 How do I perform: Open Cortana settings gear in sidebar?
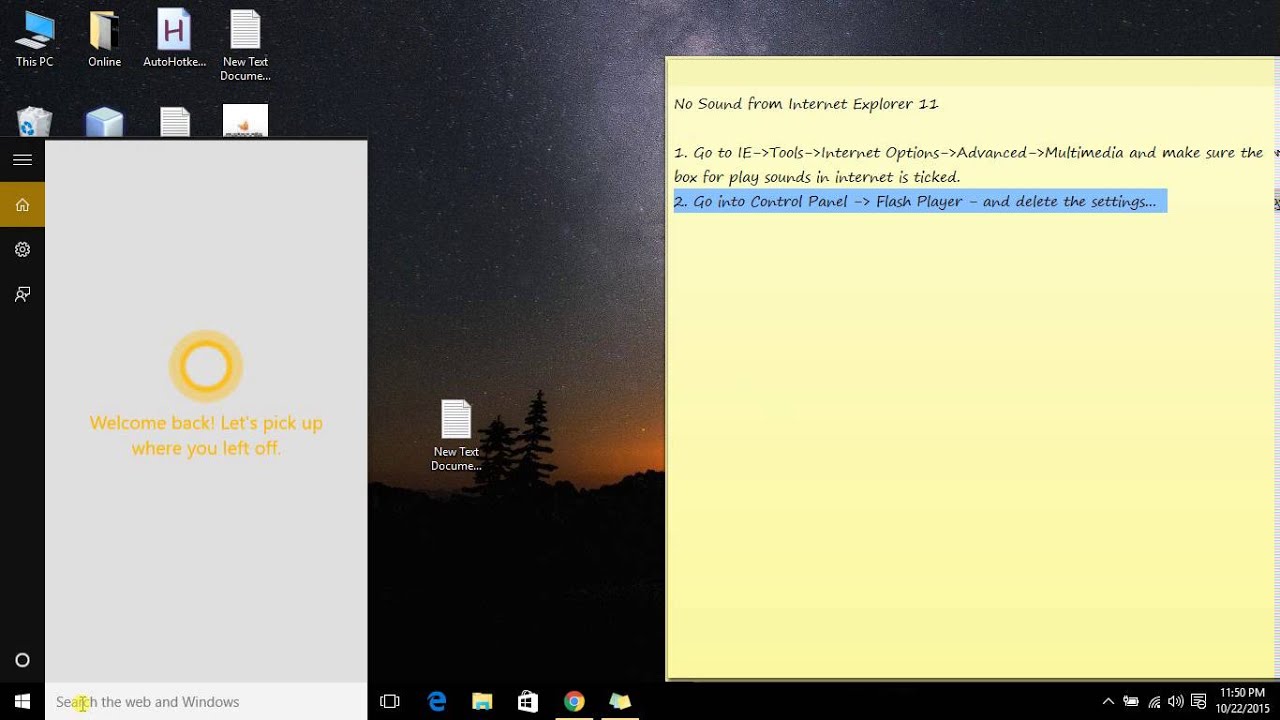(x=22, y=250)
